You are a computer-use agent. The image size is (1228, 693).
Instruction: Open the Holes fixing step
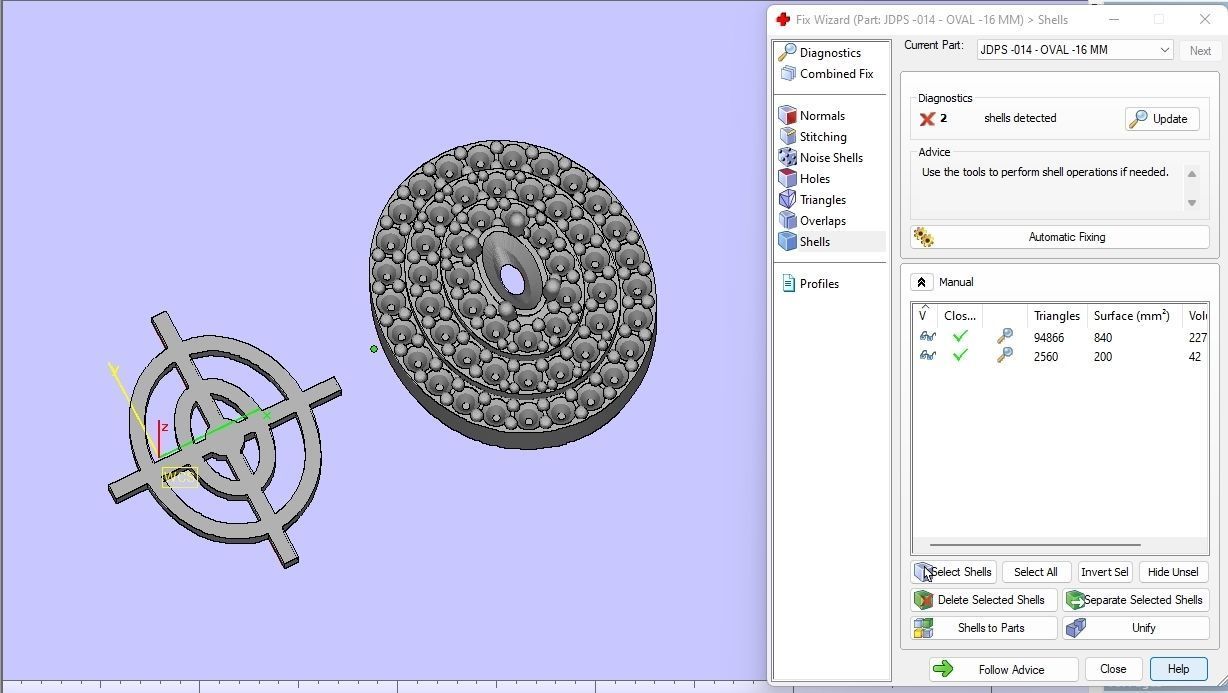tap(805, 178)
